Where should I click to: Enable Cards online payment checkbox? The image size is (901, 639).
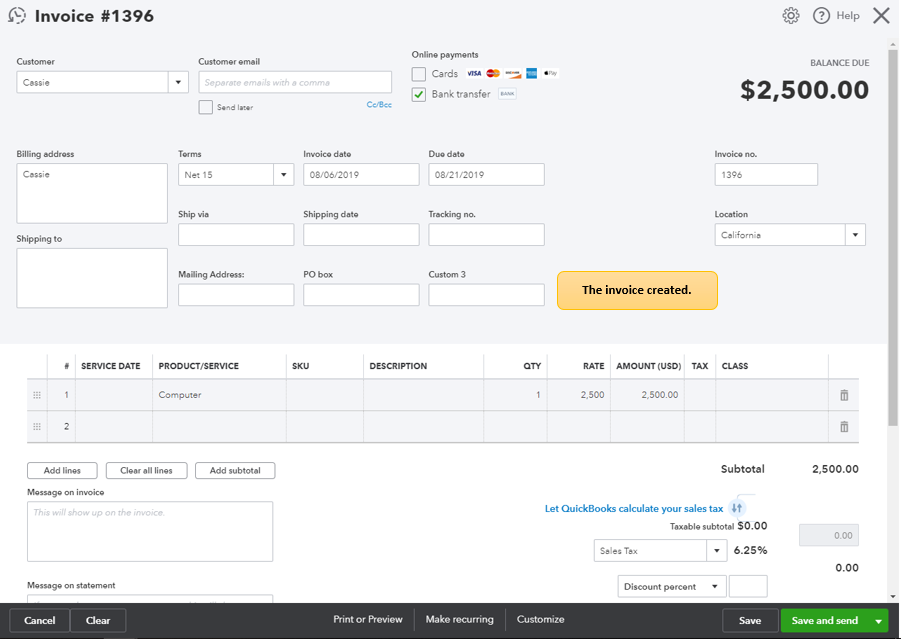(x=419, y=74)
